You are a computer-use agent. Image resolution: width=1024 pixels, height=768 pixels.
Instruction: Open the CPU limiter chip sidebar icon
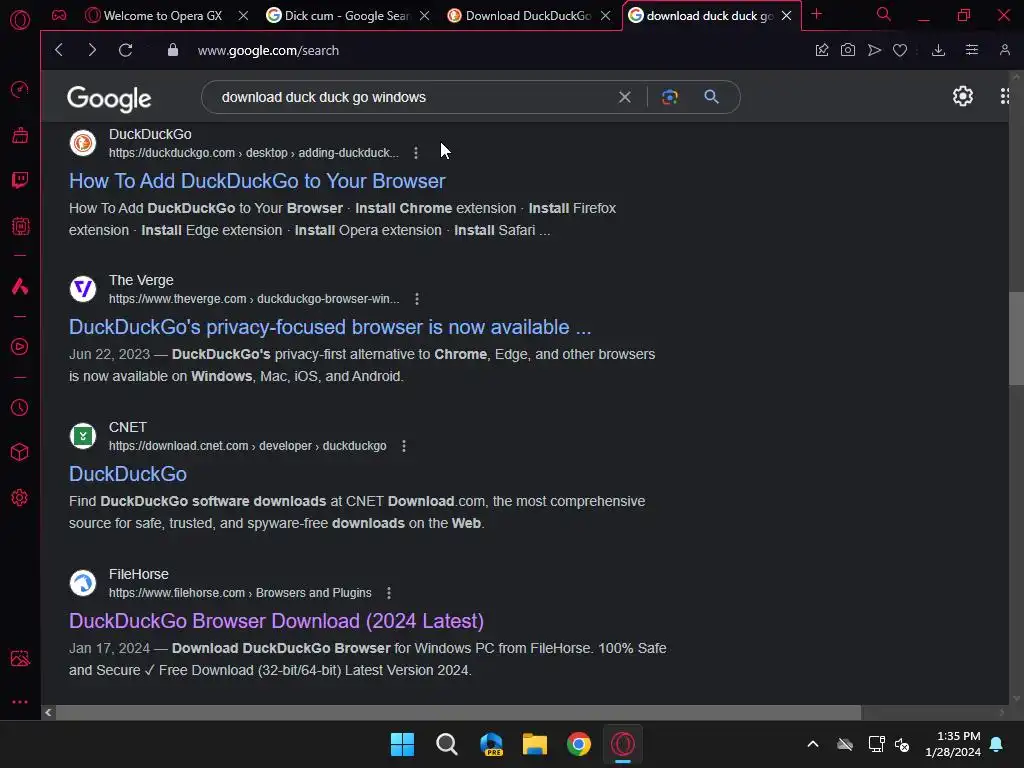[20, 227]
